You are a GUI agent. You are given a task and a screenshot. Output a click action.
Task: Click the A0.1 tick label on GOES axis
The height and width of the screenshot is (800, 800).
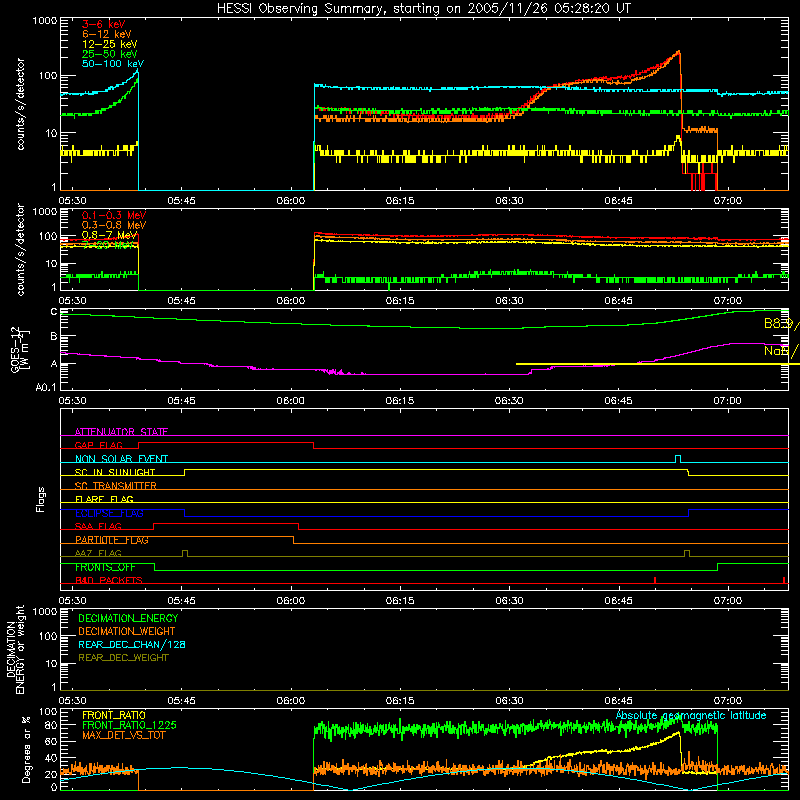point(46,387)
